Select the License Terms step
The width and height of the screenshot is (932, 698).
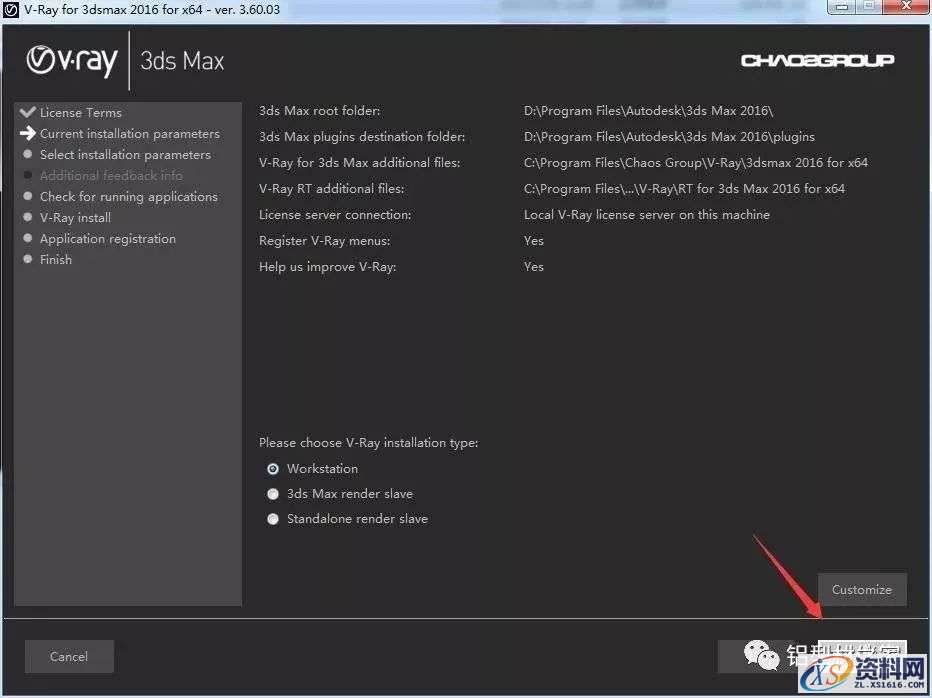click(x=80, y=113)
